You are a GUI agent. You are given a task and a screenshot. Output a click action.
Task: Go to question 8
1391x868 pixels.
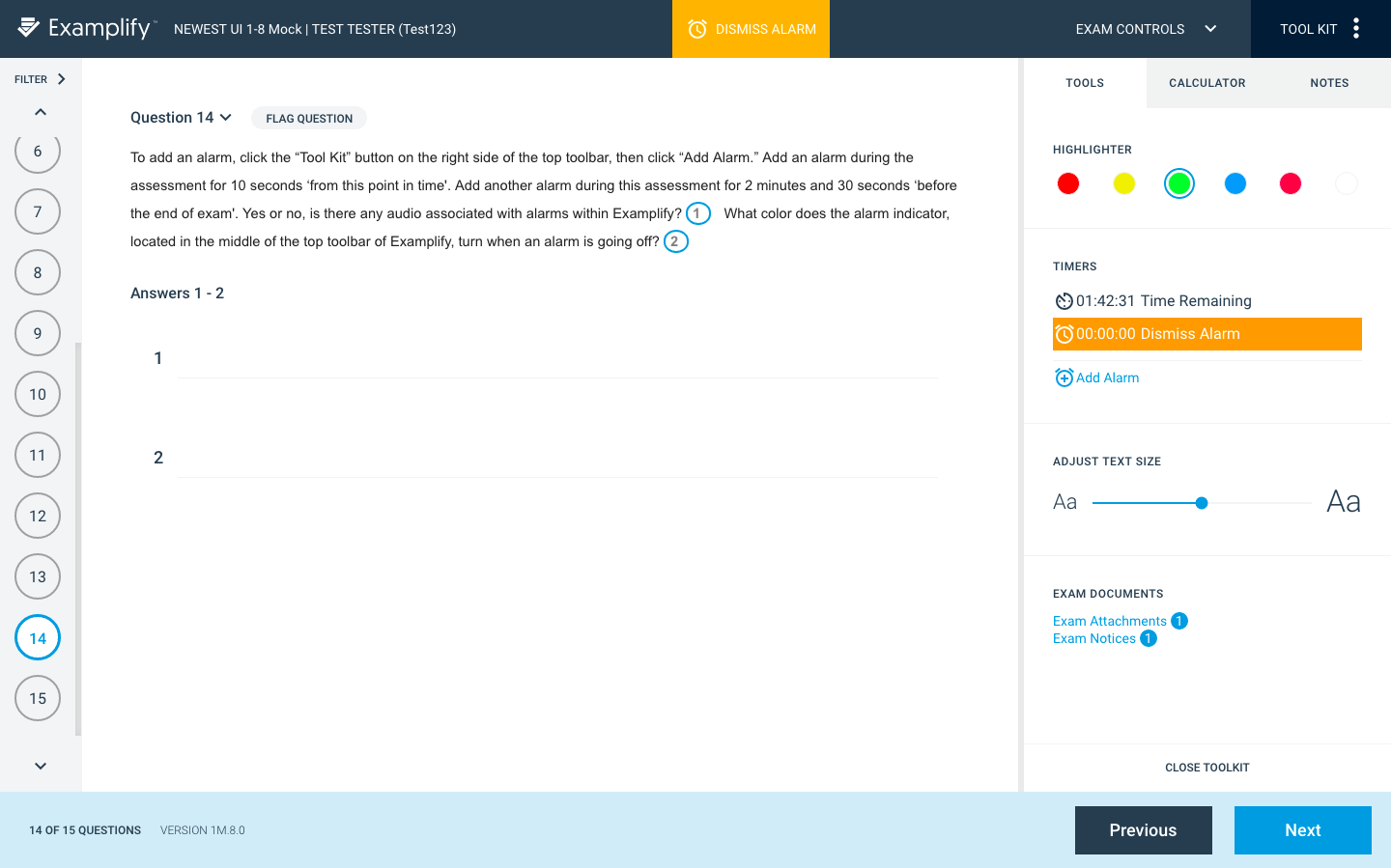pos(38,272)
